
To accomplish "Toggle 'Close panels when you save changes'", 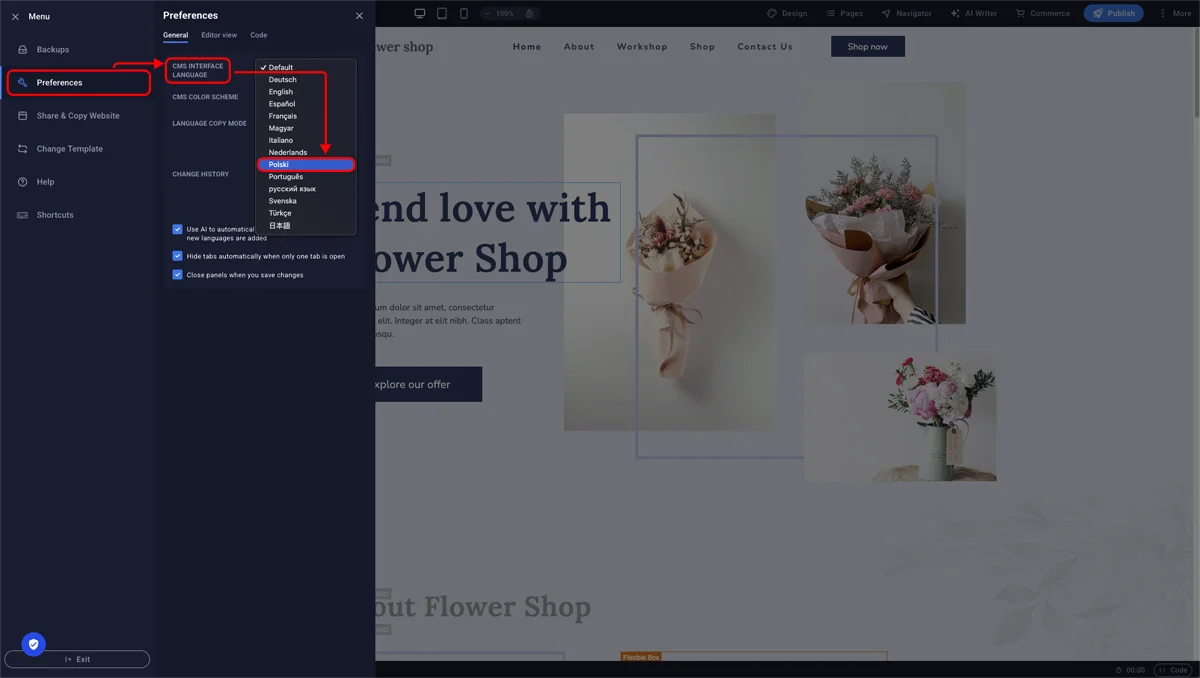I will pos(178,274).
